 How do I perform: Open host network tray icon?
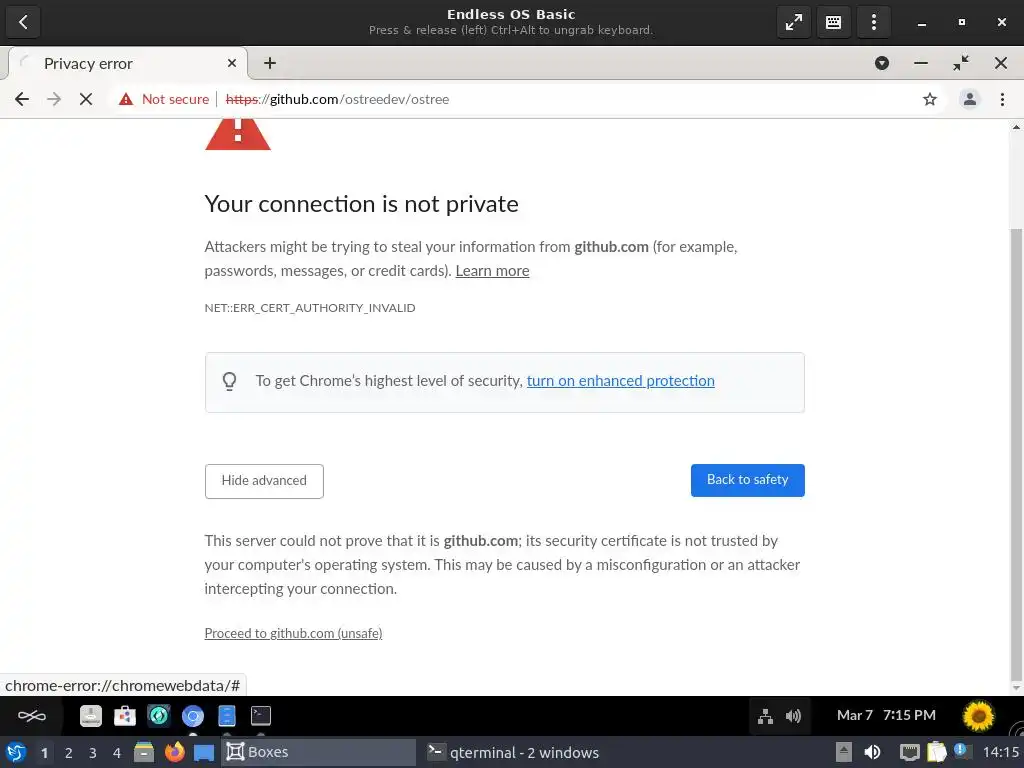tap(909, 753)
